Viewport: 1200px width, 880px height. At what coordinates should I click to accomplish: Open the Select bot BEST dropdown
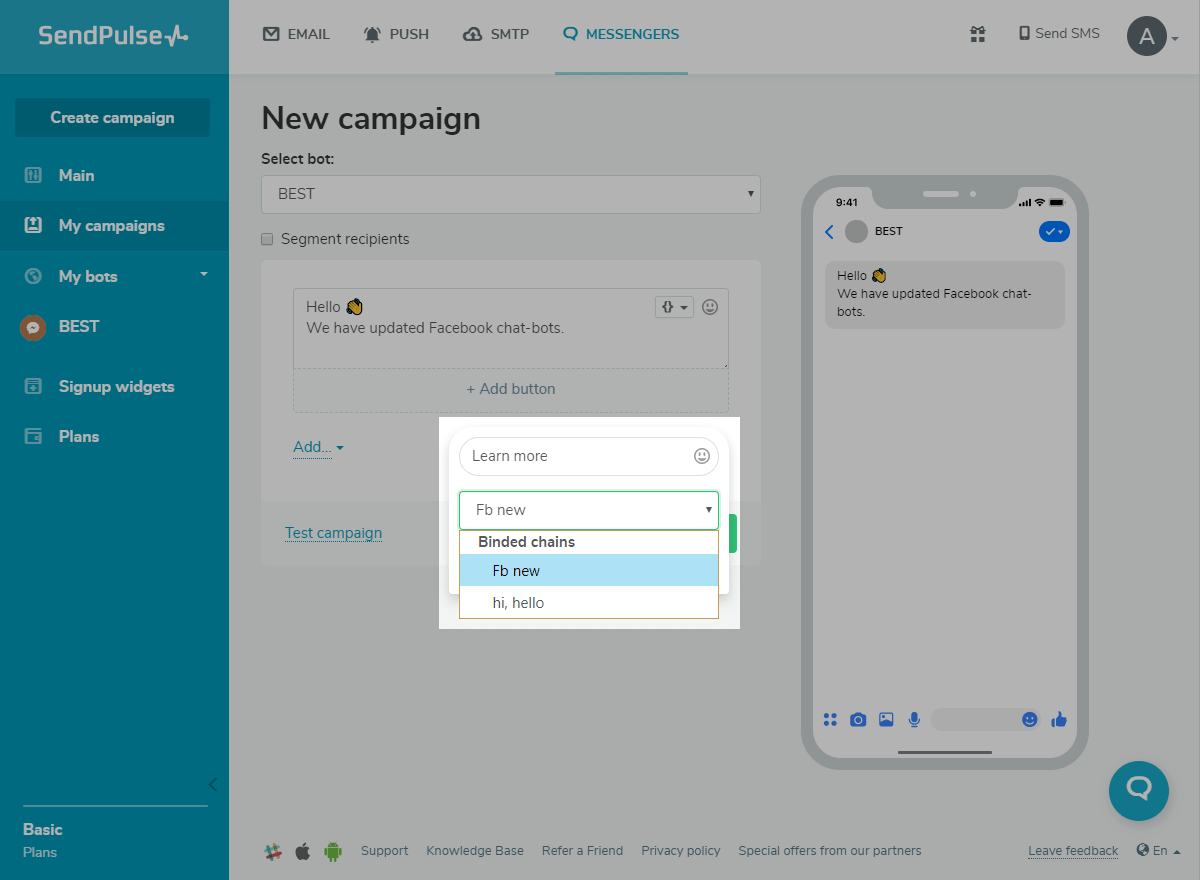click(x=511, y=194)
